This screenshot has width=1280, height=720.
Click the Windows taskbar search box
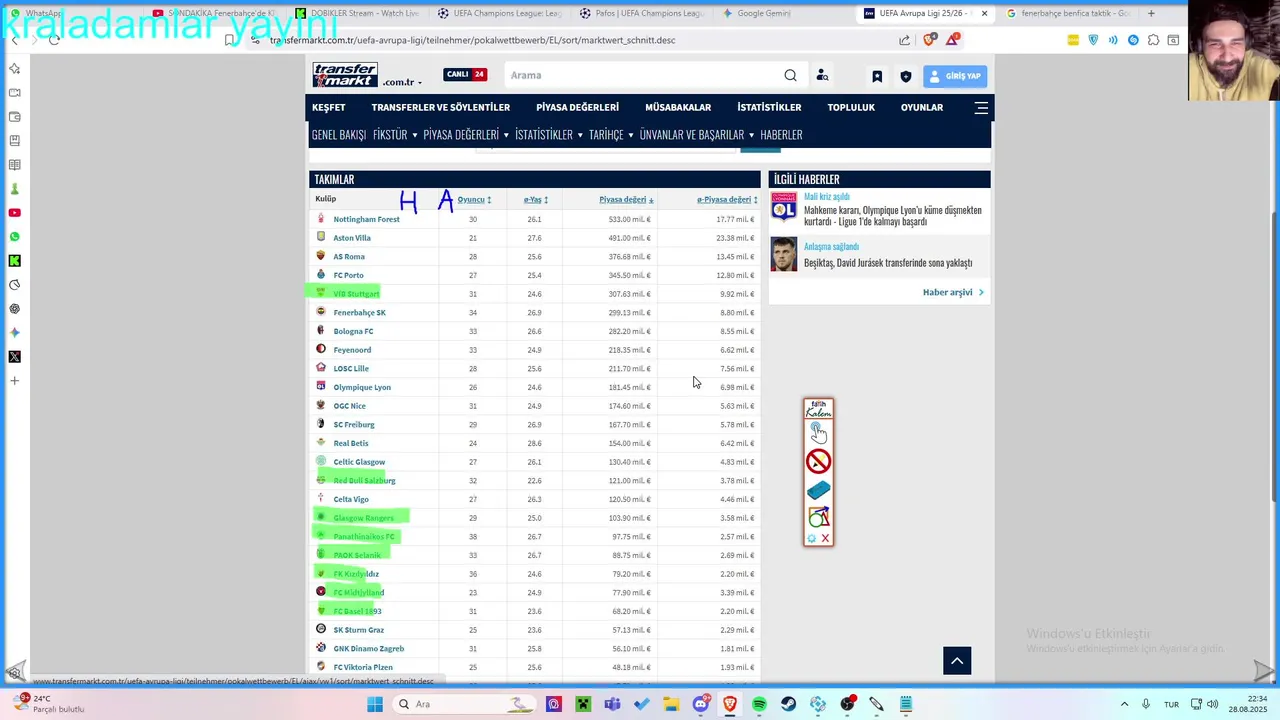(x=465, y=704)
